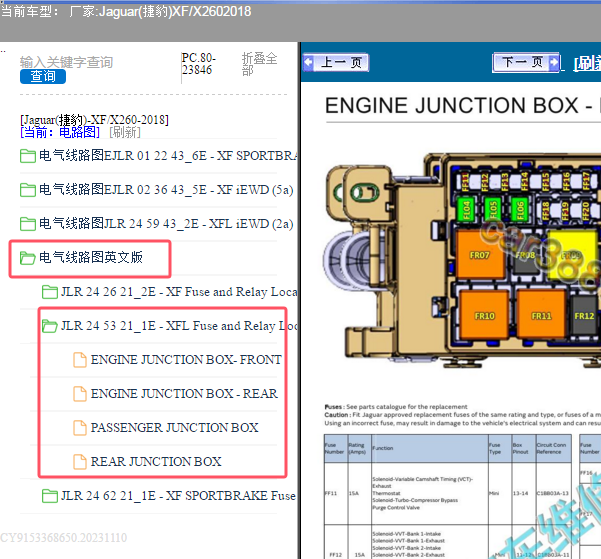Click the 刷新 link in the blue header
The image size is (601, 559).
(x=587, y=64)
